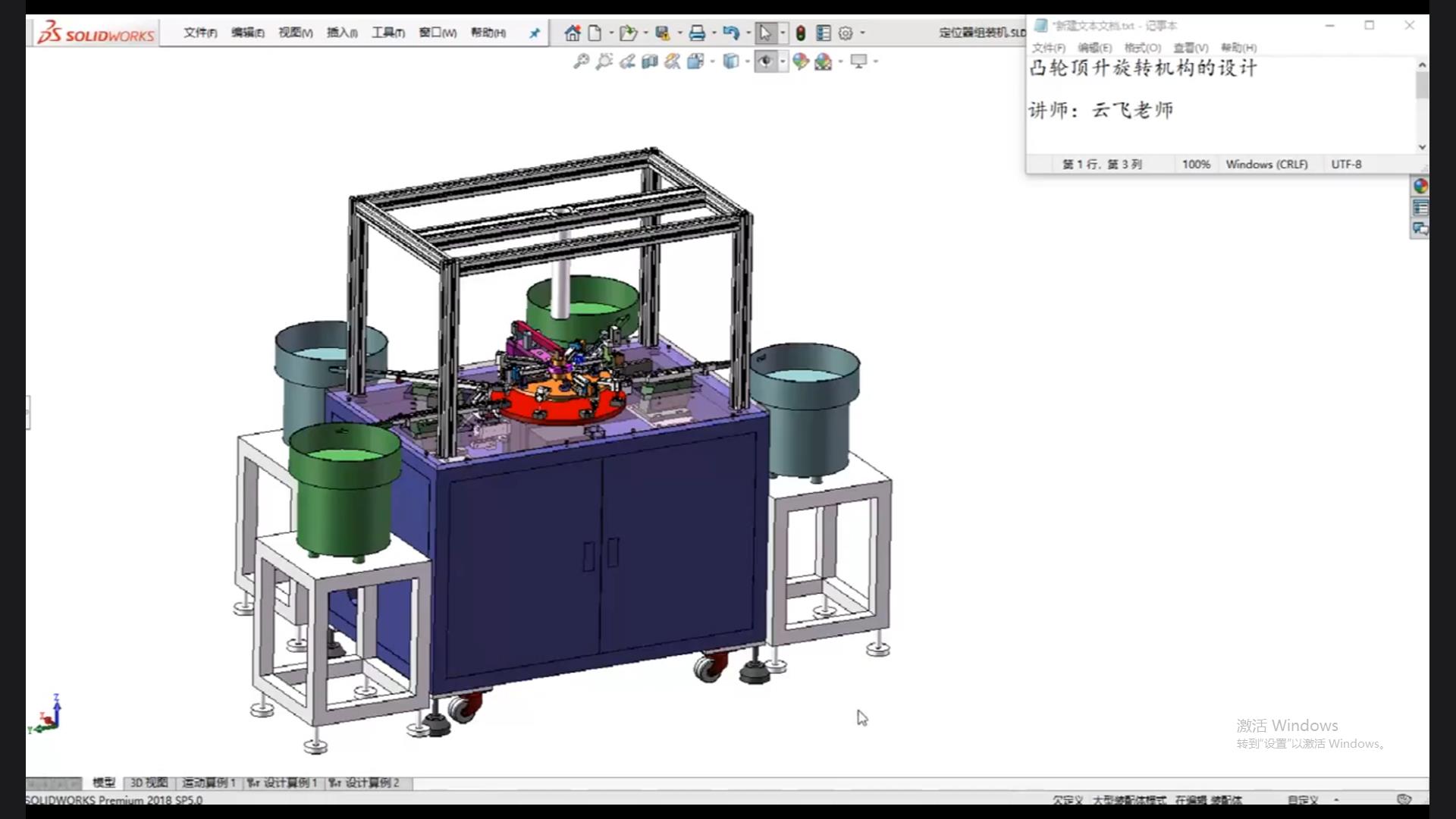Click the Dynamic Annotation Views icon
Viewport: 1456px width, 819px height.
point(672,61)
